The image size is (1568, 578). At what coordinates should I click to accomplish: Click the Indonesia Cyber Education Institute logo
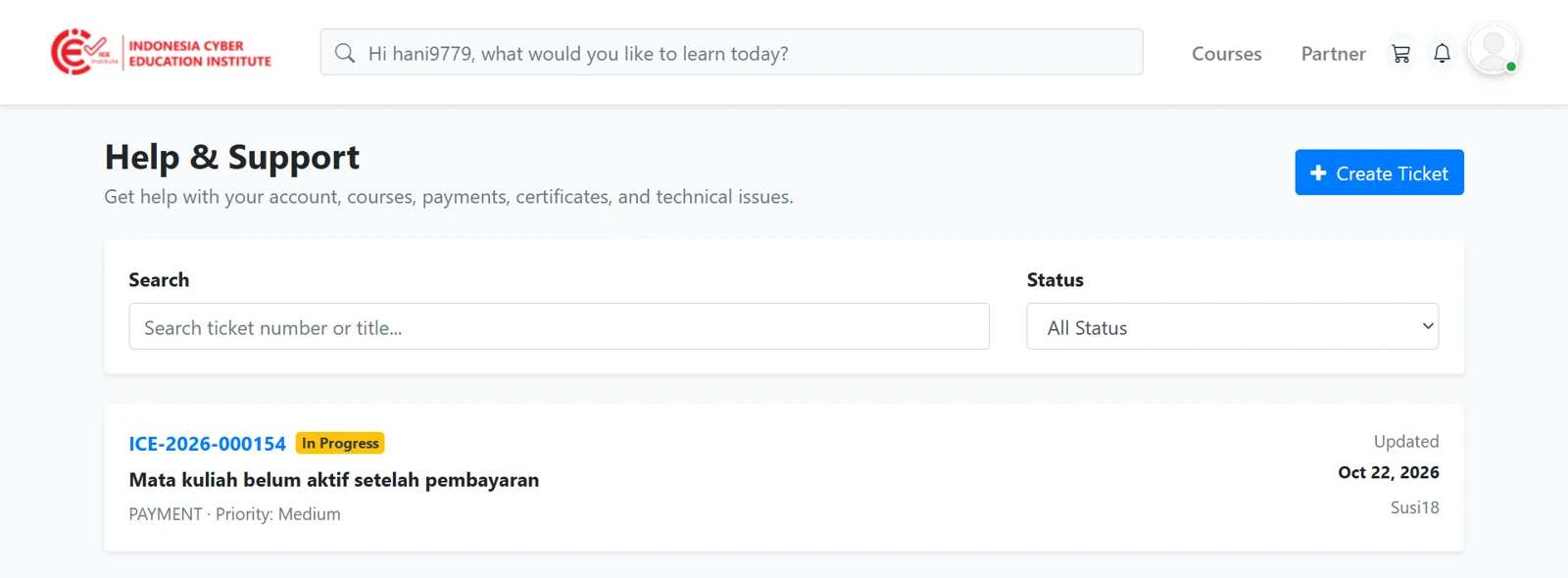[x=161, y=52]
